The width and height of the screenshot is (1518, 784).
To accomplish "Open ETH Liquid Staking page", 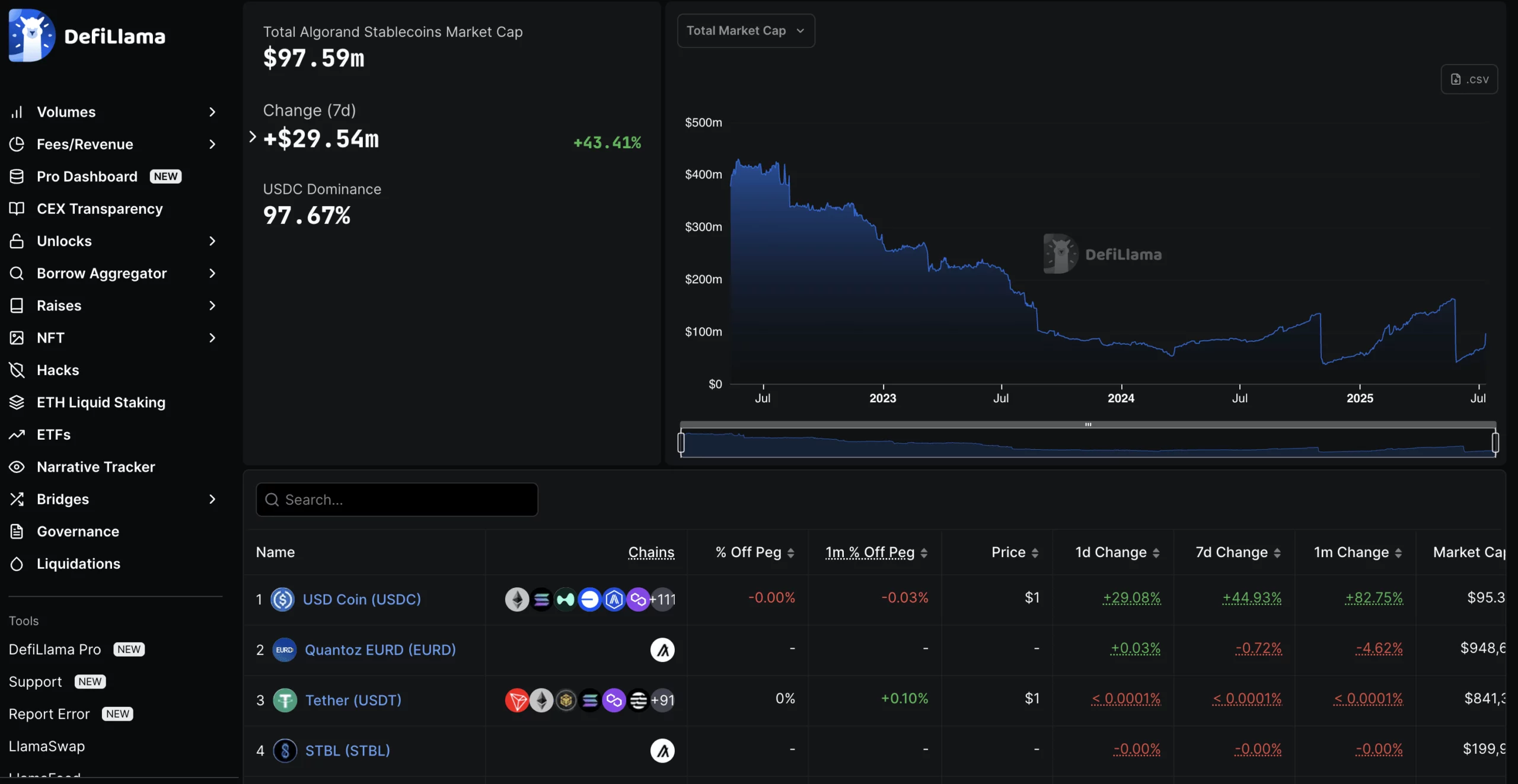I will [x=101, y=402].
